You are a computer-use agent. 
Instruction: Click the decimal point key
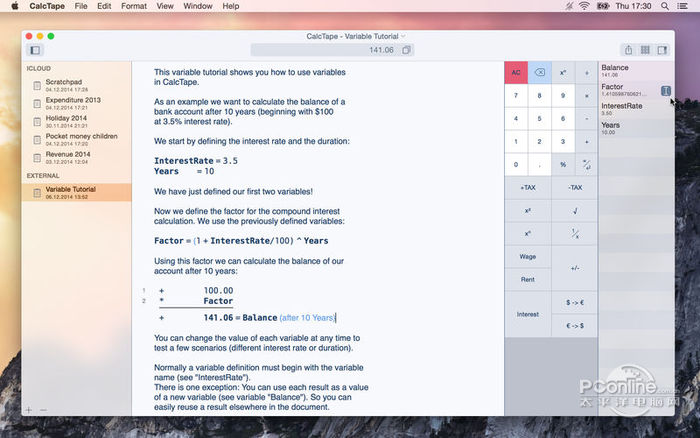point(539,165)
